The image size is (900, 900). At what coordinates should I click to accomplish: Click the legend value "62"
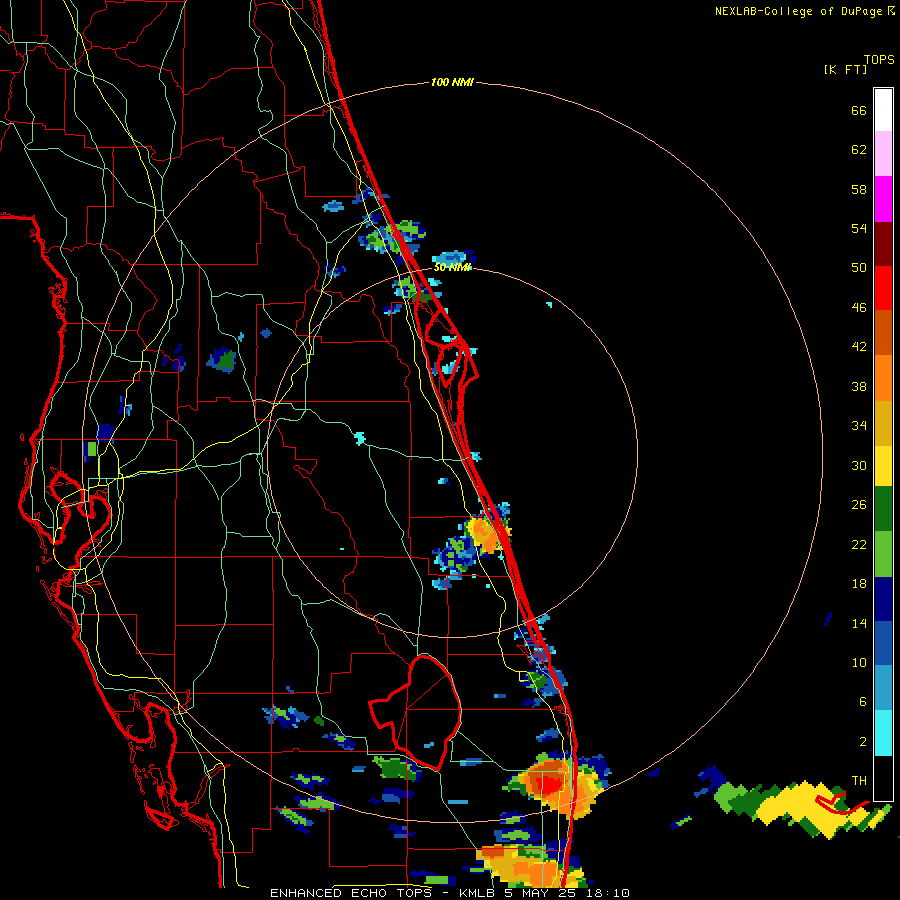[x=859, y=150]
